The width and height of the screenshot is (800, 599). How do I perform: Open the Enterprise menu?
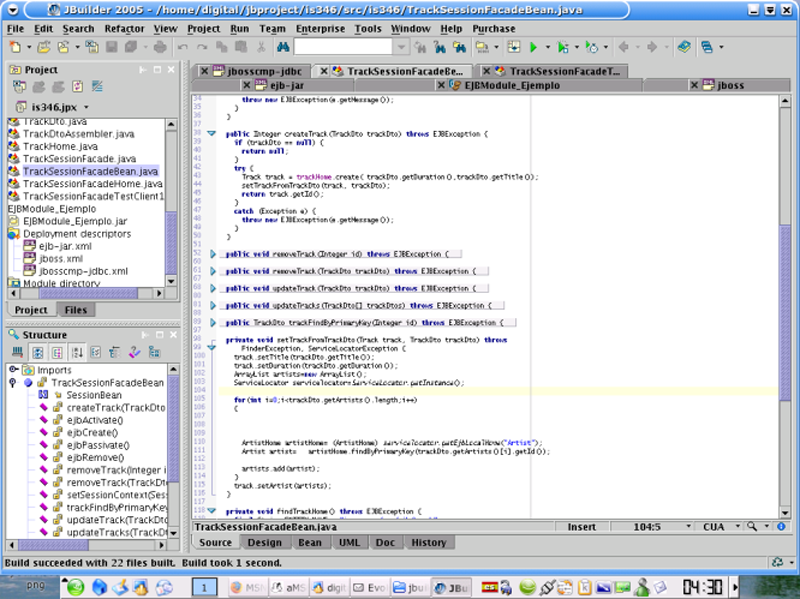(320, 29)
